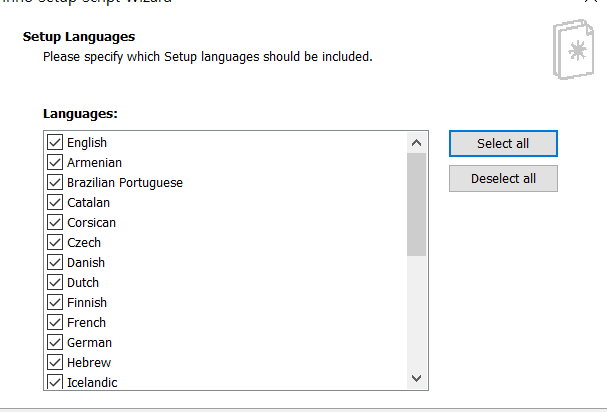The image size is (607, 412).
Task: Disable the Finnish checkbox
Action: [x=55, y=302]
